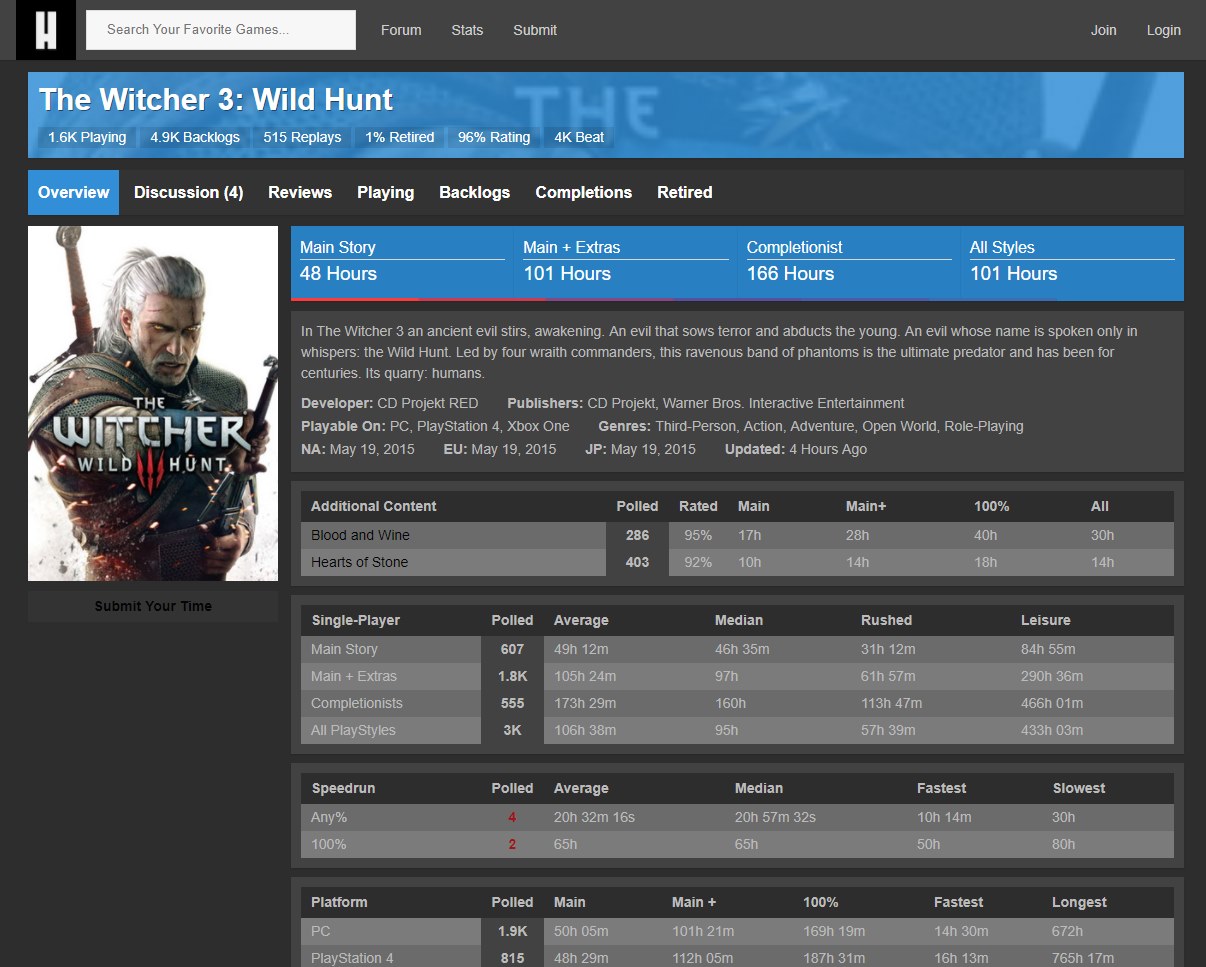The image size is (1206, 967).
Task: Click the Hearts of Stone polled count 403
Action: [x=637, y=562]
